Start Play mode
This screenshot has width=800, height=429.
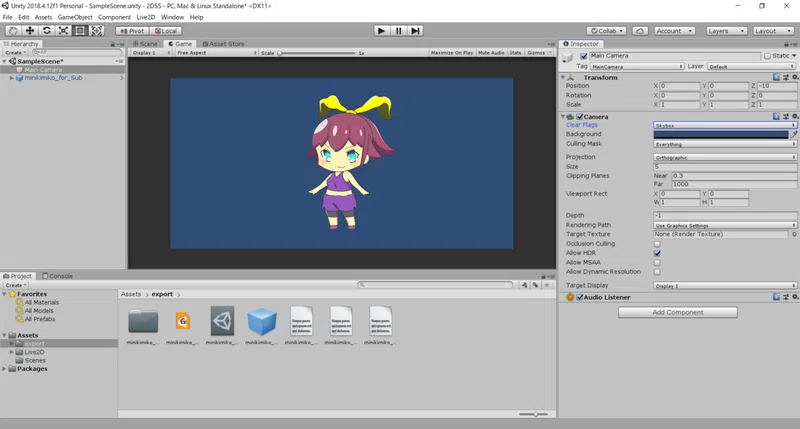pyautogui.click(x=381, y=31)
